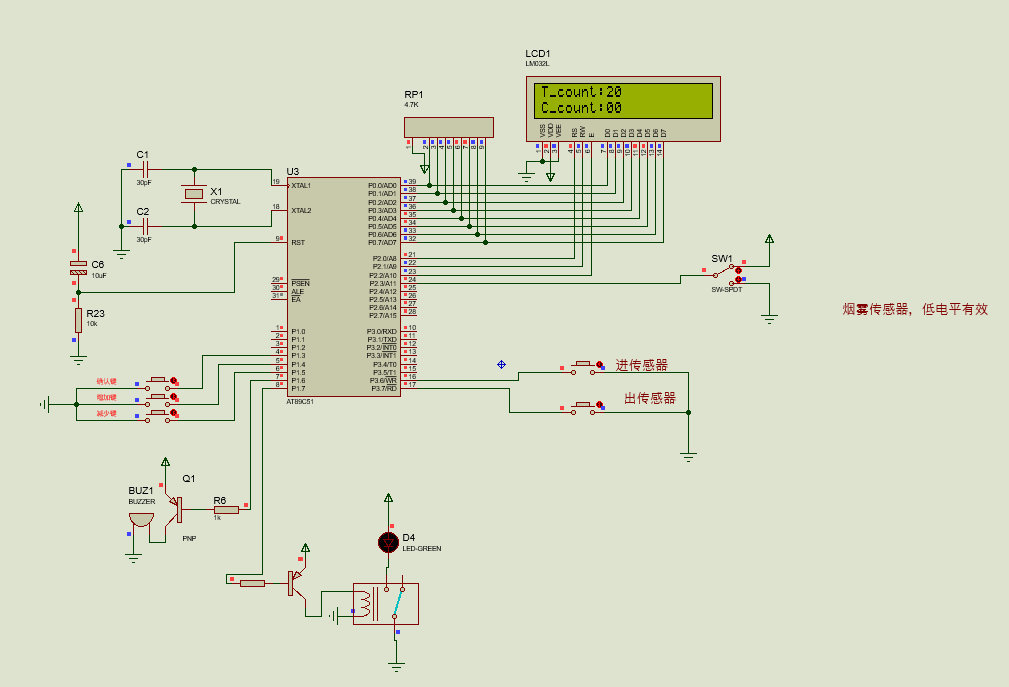Toggle the 增加键 button's red actuator
Viewport: 1009px width, 687px height.
[x=174, y=397]
